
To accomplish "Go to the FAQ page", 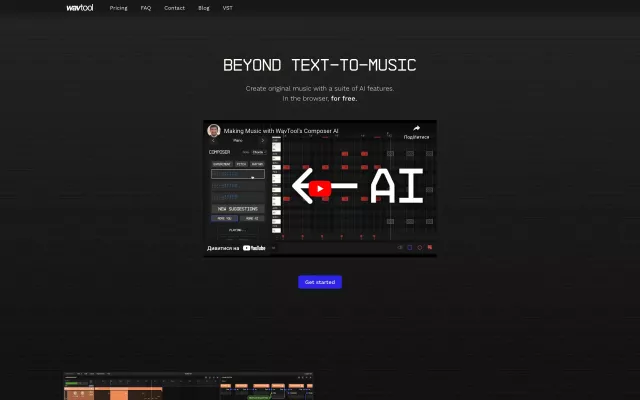I will tap(146, 7).
